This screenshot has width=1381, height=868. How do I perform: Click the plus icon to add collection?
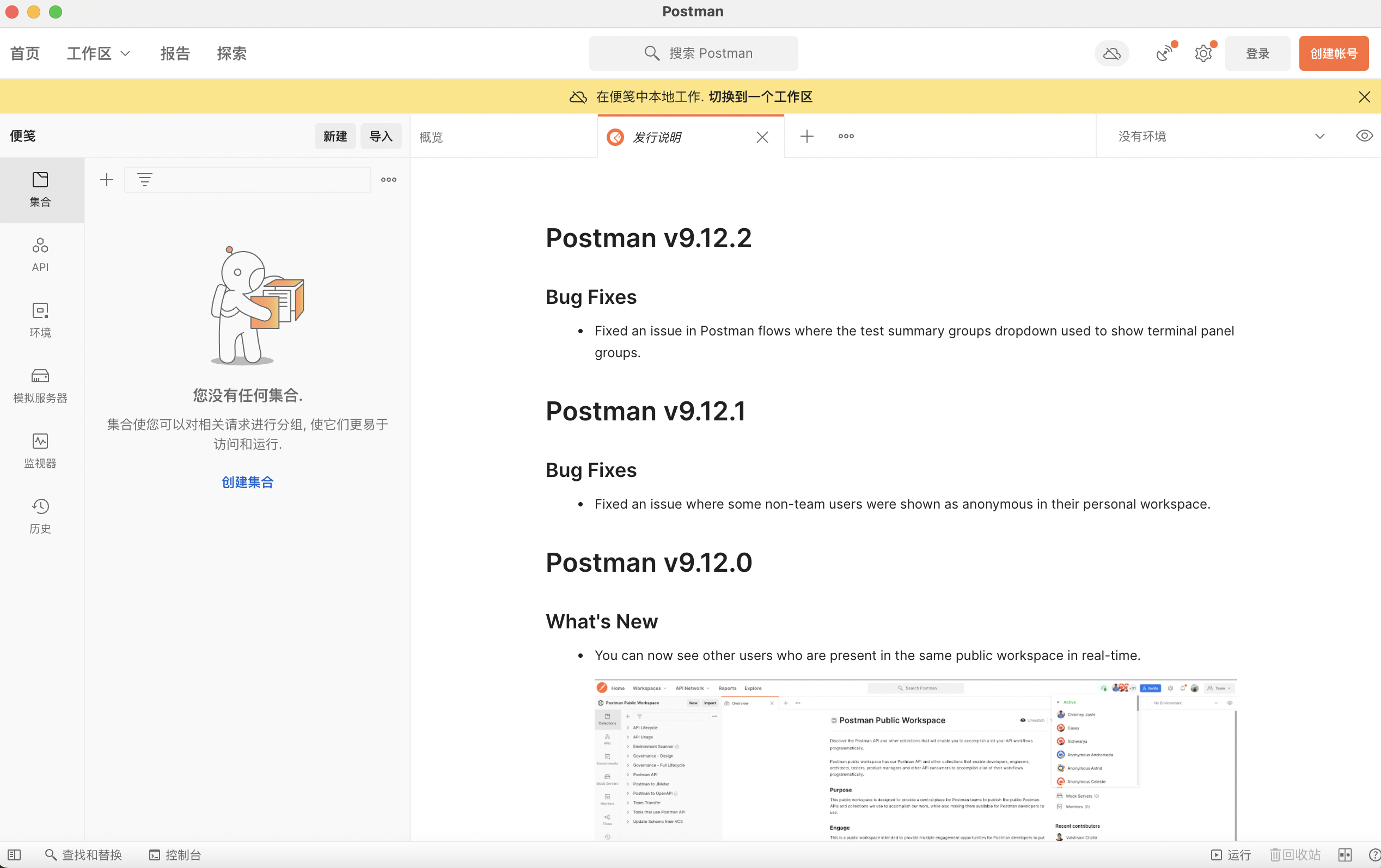107,180
